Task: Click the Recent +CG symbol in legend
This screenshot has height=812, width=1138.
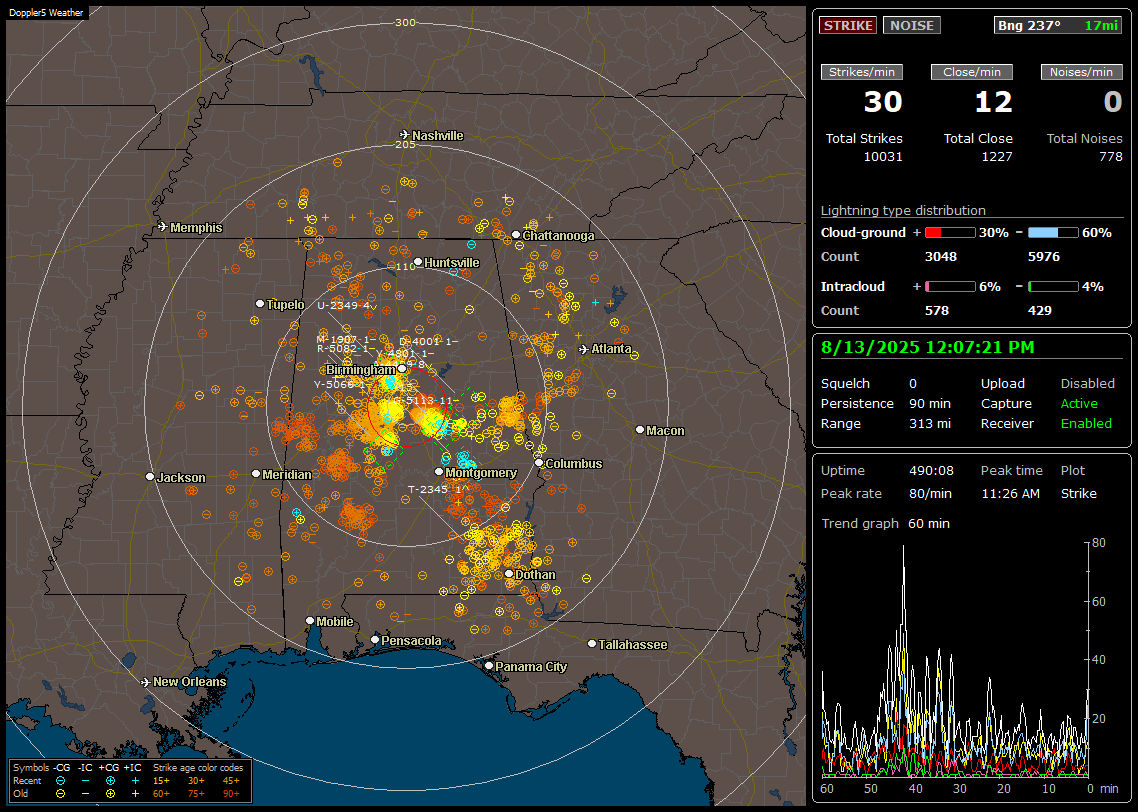Action: point(110,781)
